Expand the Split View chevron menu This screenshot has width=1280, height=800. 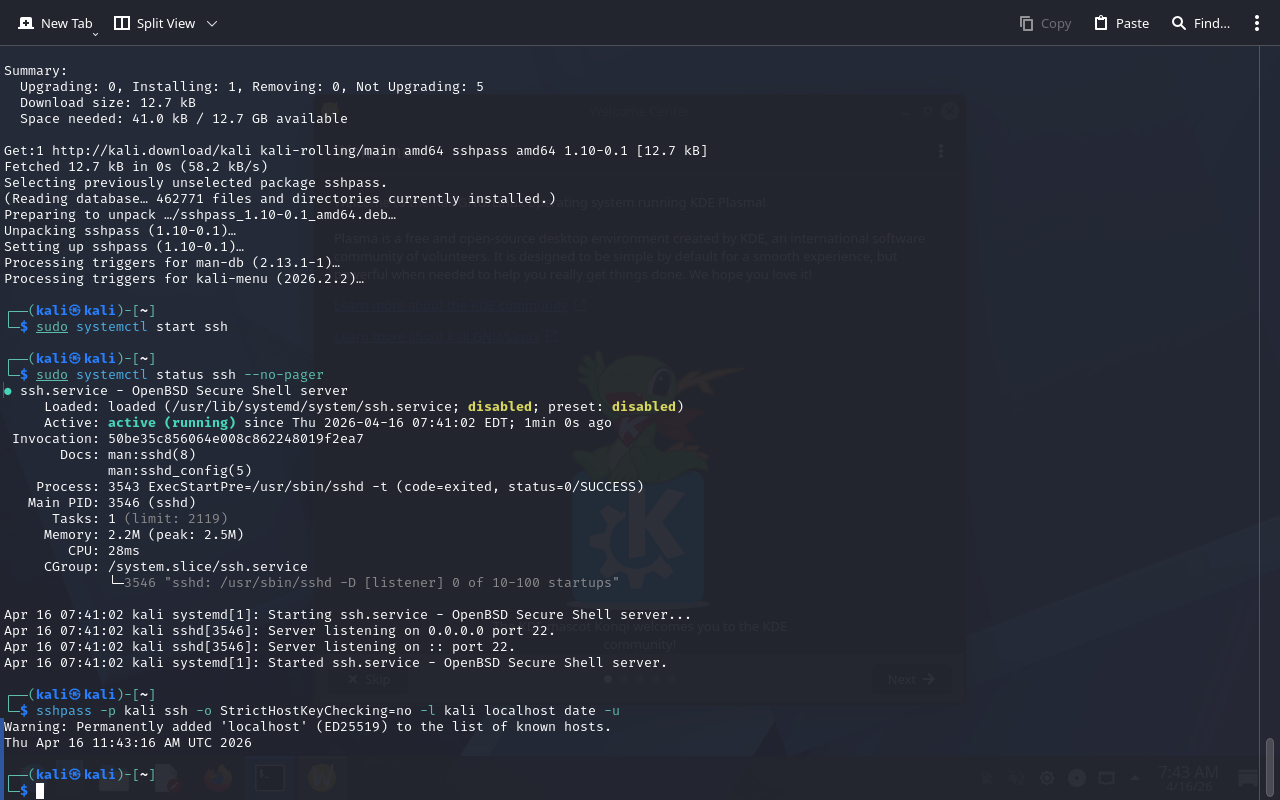click(x=212, y=23)
